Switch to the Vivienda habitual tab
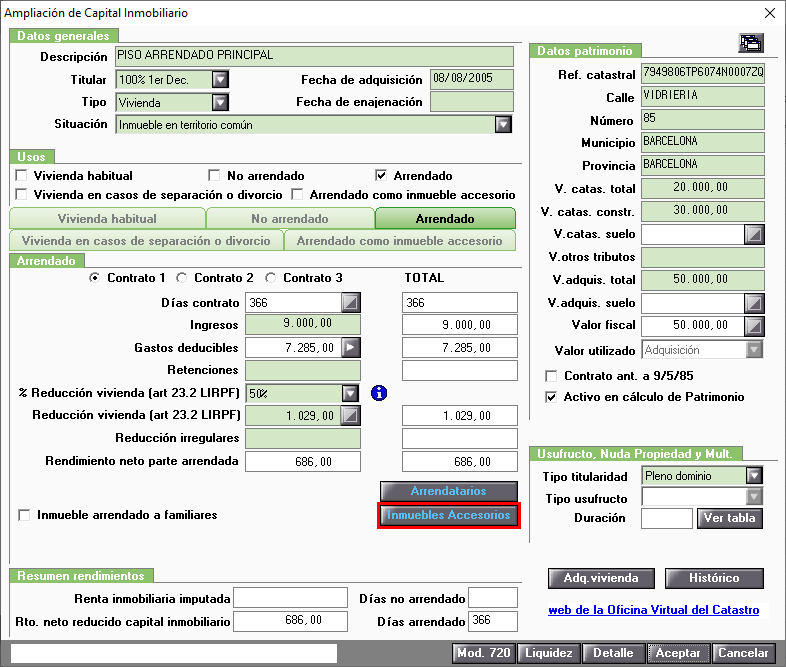This screenshot has width=786, height=667. click(x=107, y=219)
